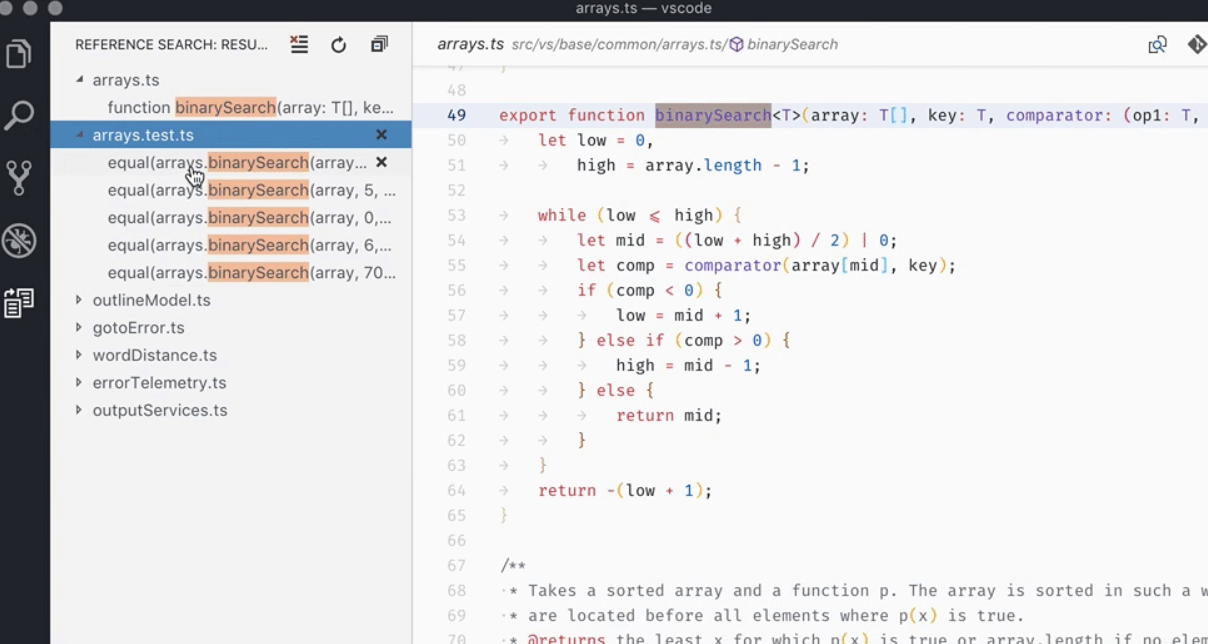This screenshot has height=644, width=1208.
Task: Dismiss arrays.test.ts from the results list
Action: pyautogui.click(x=381, y=135)
